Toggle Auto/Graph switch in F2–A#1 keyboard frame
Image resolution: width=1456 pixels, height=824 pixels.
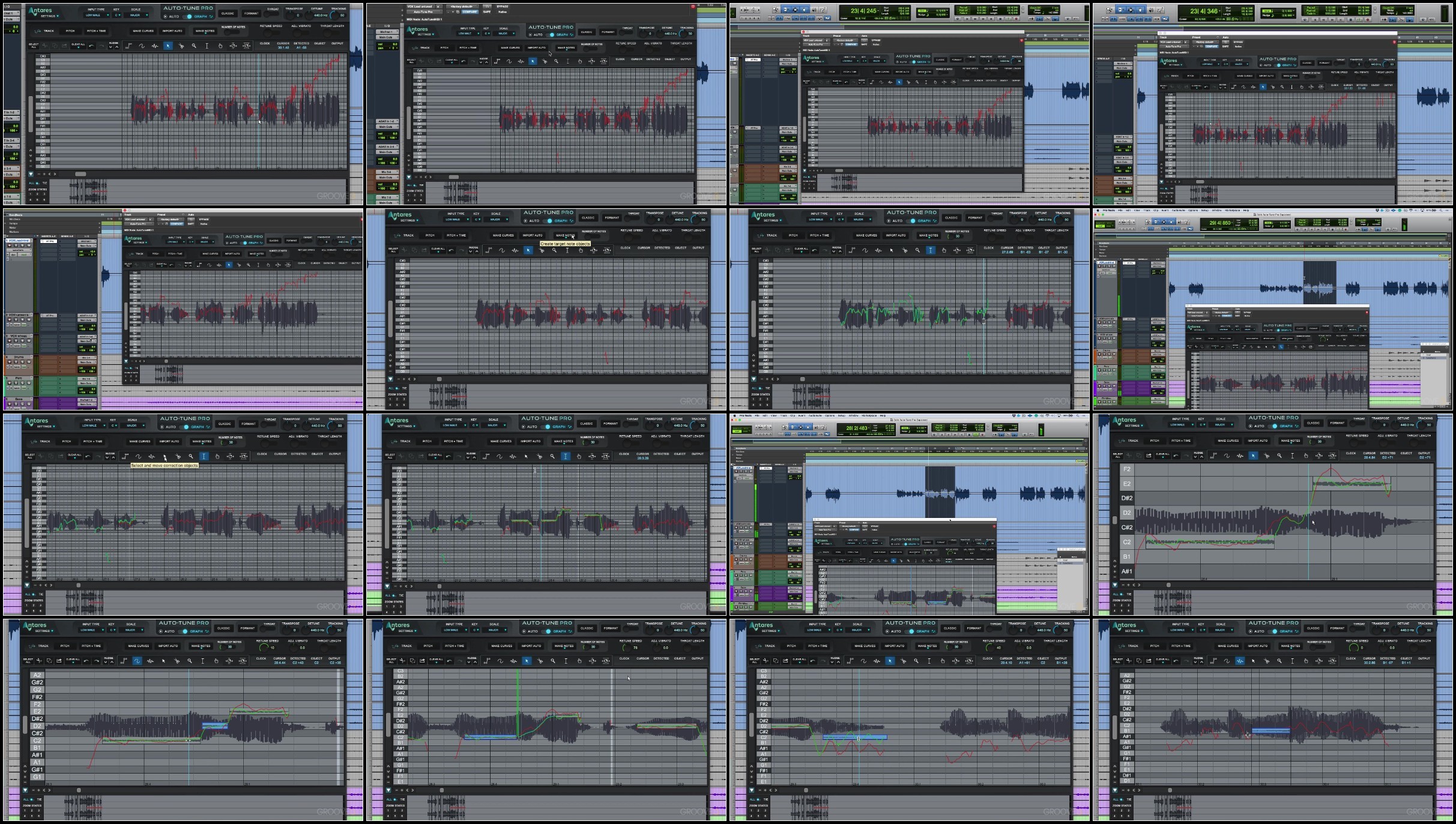tap(1273, 426)
